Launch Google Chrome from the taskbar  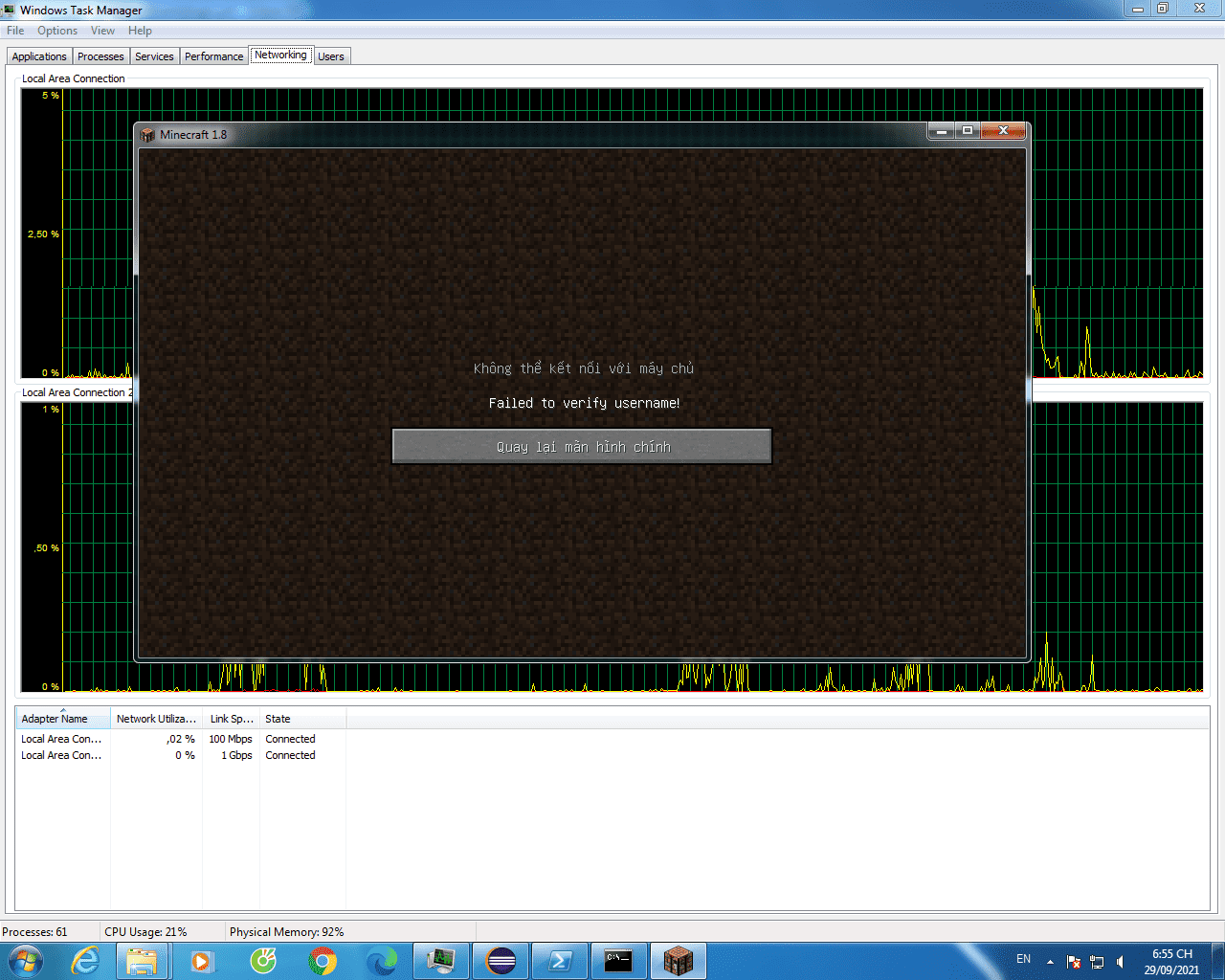(x=323, y=961)
